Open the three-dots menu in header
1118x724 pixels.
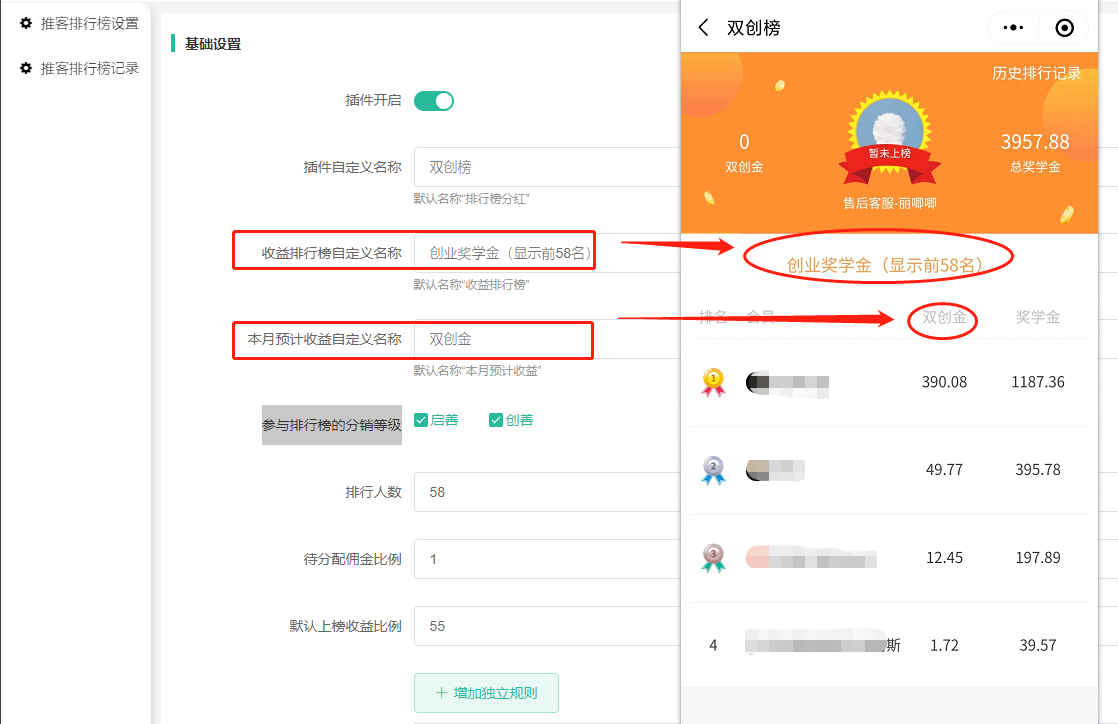coord(1013,28)
